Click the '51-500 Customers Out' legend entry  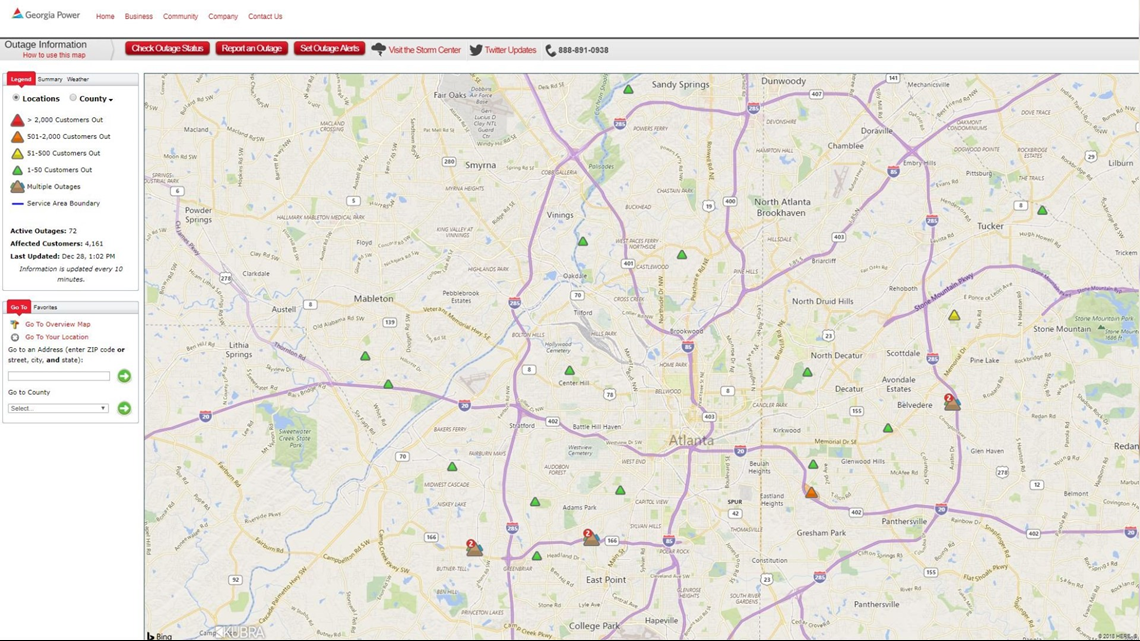pos(55,153)
